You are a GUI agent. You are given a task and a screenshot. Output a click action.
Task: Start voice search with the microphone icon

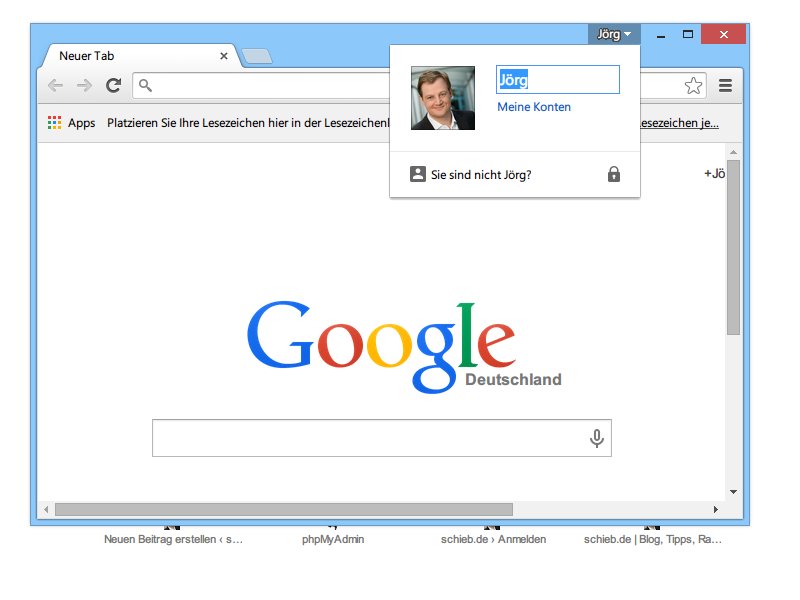pyautogui.click(x=596, y=438)
